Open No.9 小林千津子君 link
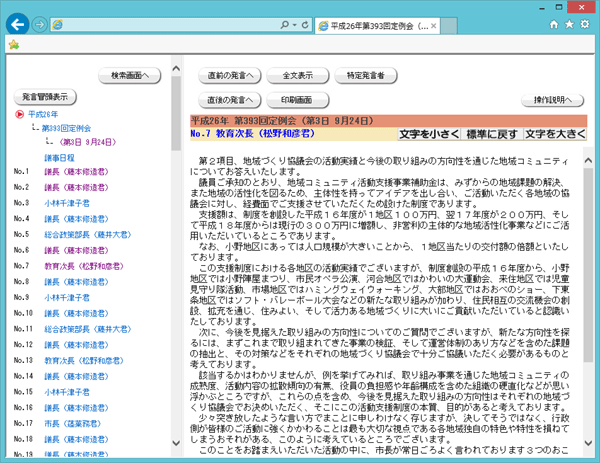This screenshot has height=463, width=600. 67,297
